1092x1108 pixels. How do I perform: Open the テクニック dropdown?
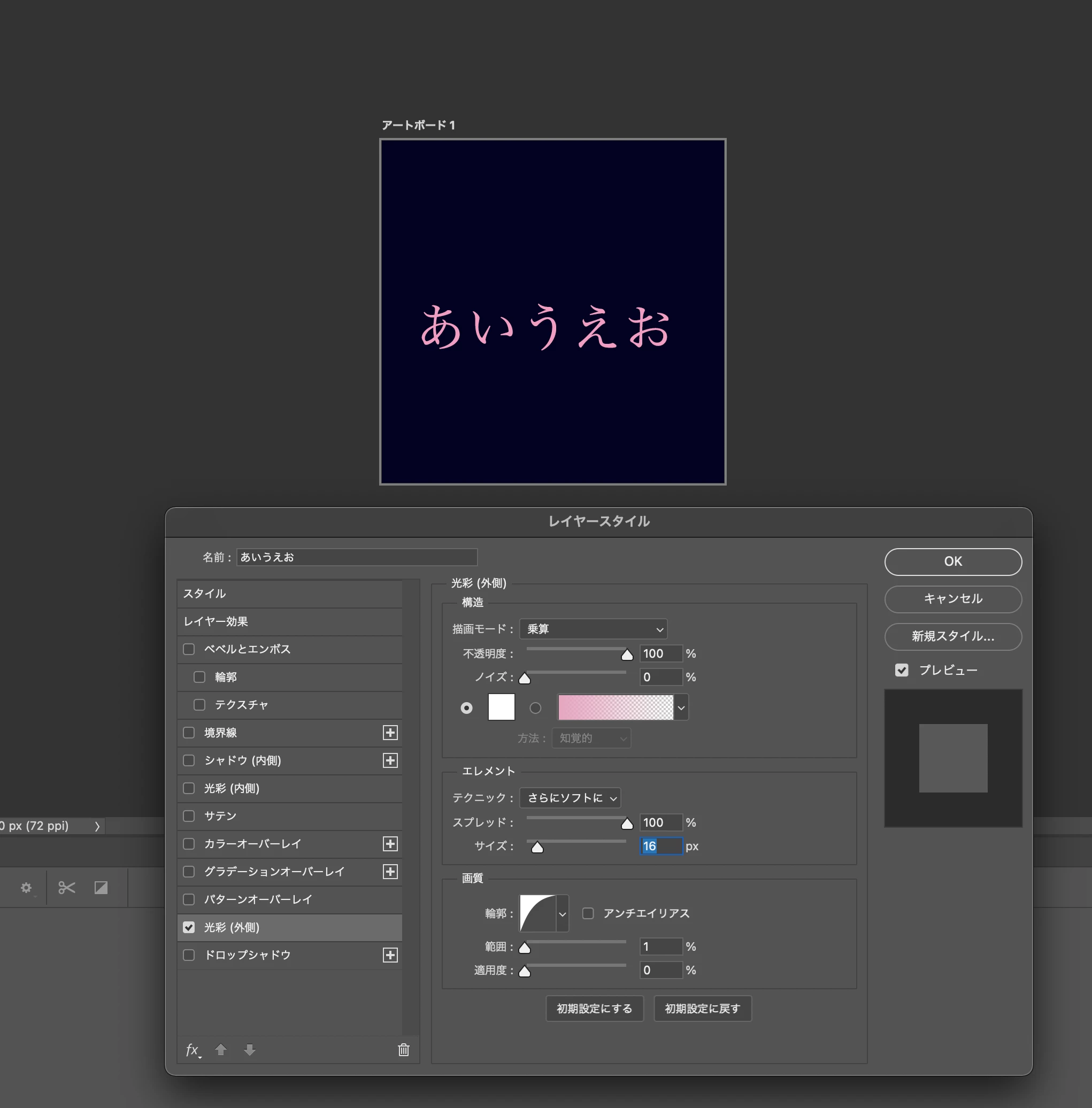(570, 798)
